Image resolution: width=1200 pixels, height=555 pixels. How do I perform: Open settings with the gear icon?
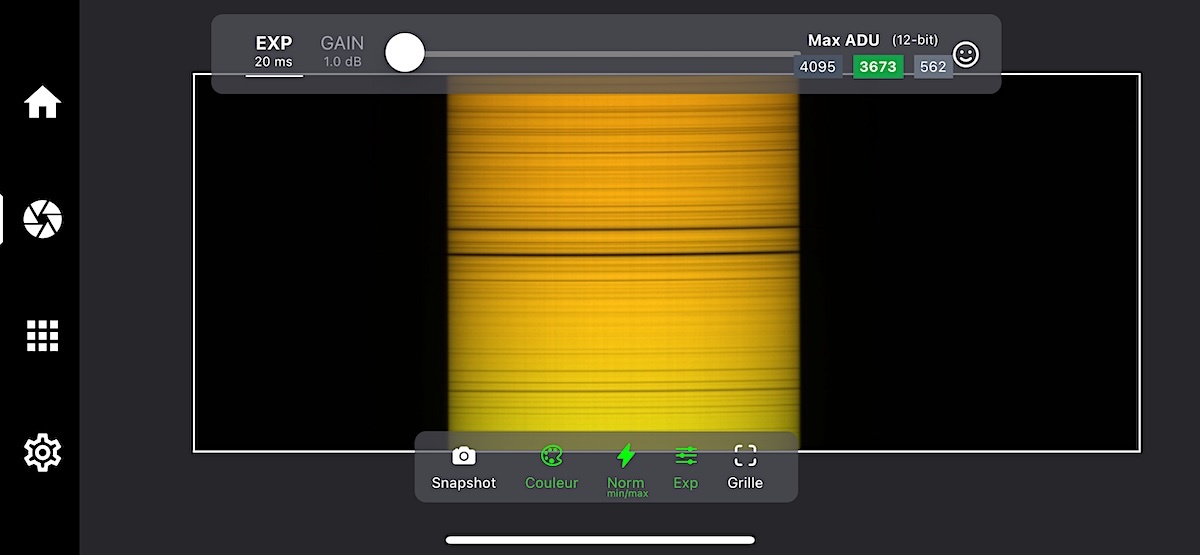42,453
